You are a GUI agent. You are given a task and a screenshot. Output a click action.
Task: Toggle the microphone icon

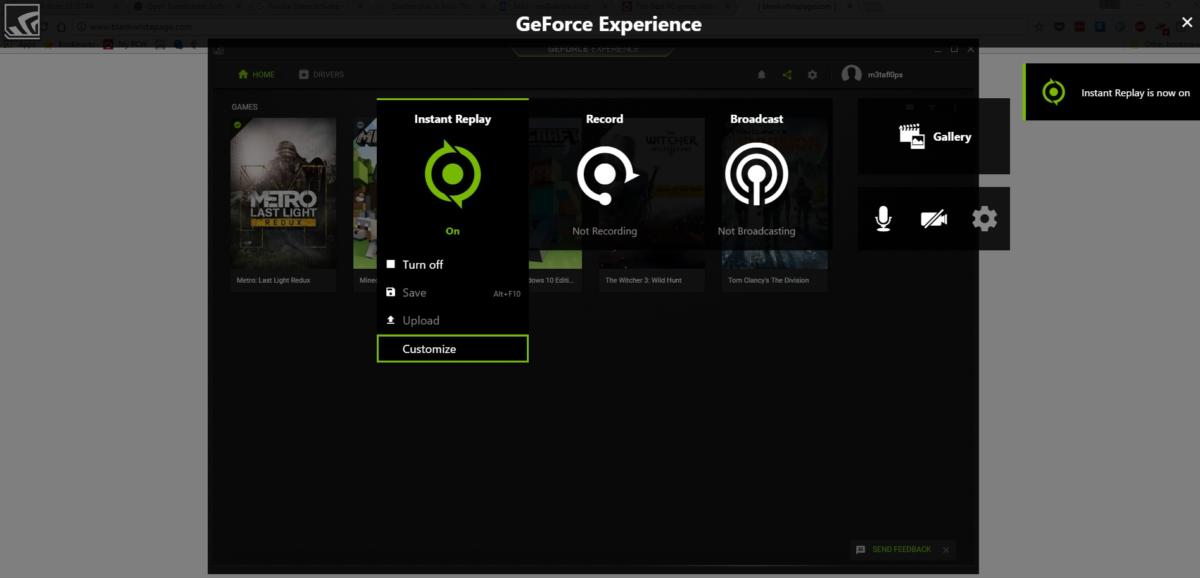[883, 219]
